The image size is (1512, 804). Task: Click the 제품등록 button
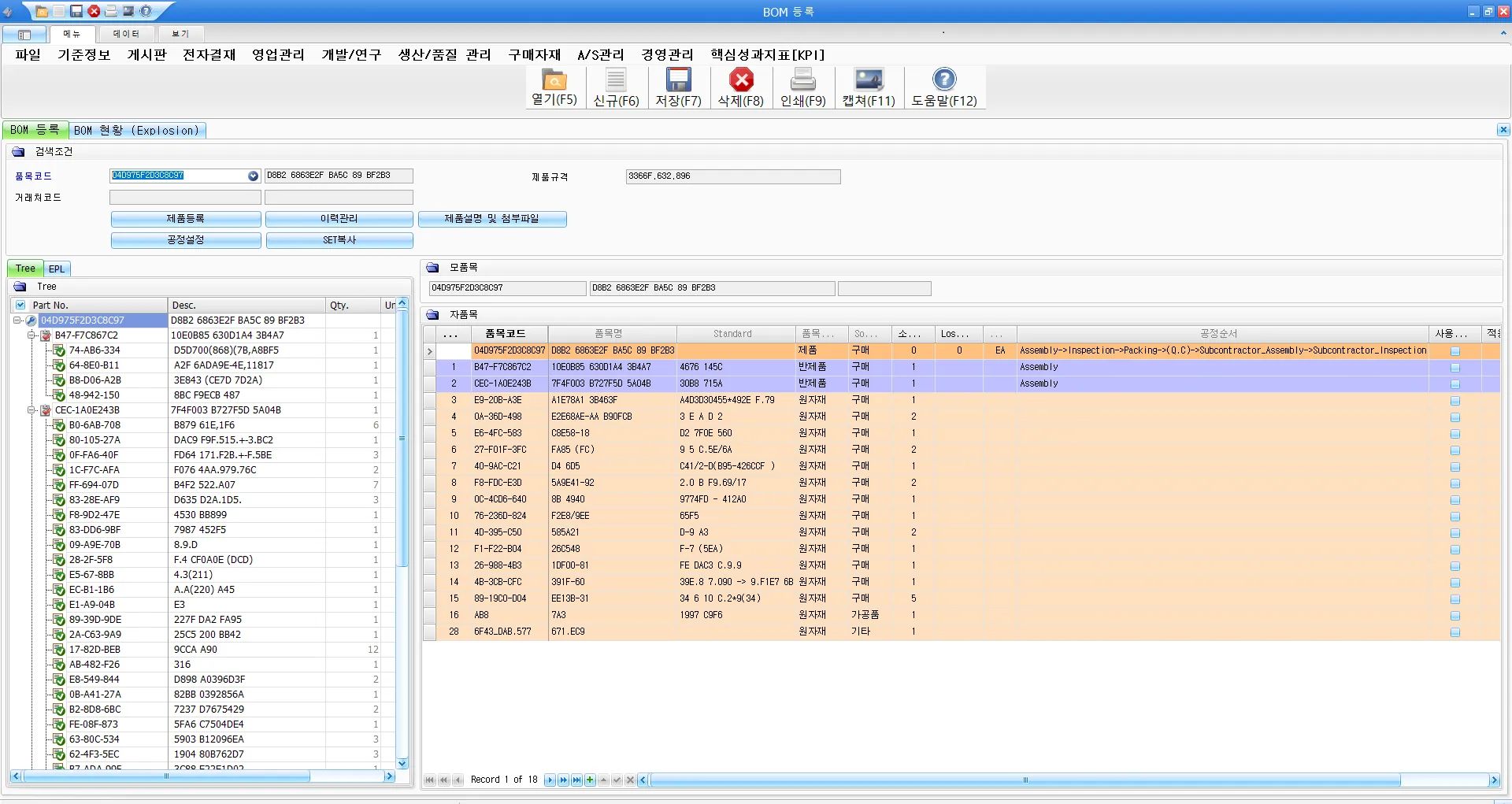pyautogui.click(x=185, y=219)
